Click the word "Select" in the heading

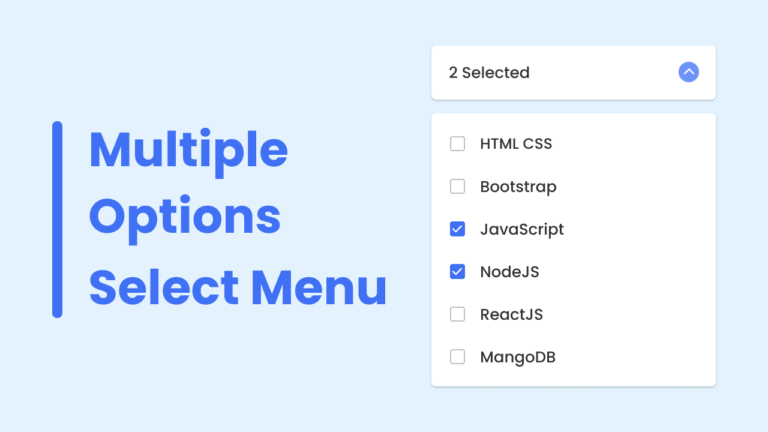(164, 288)
